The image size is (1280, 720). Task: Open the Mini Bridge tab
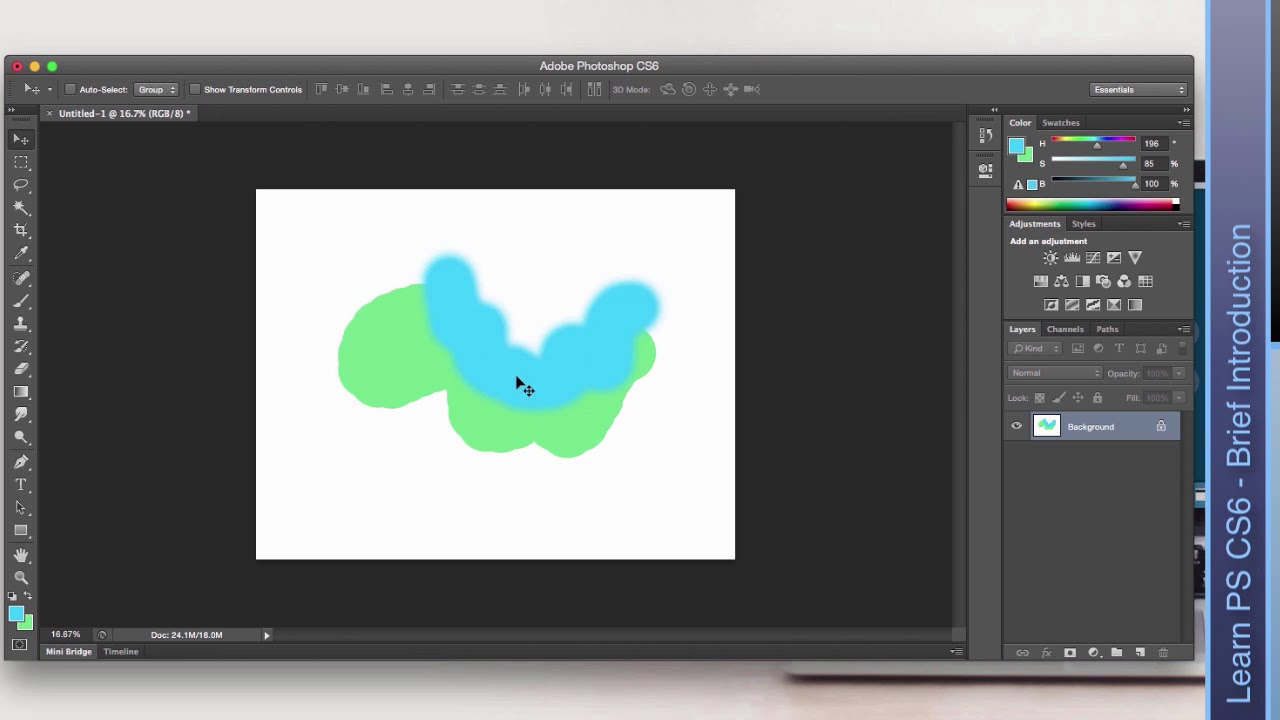pyautogui.click(x=69, y=652)
